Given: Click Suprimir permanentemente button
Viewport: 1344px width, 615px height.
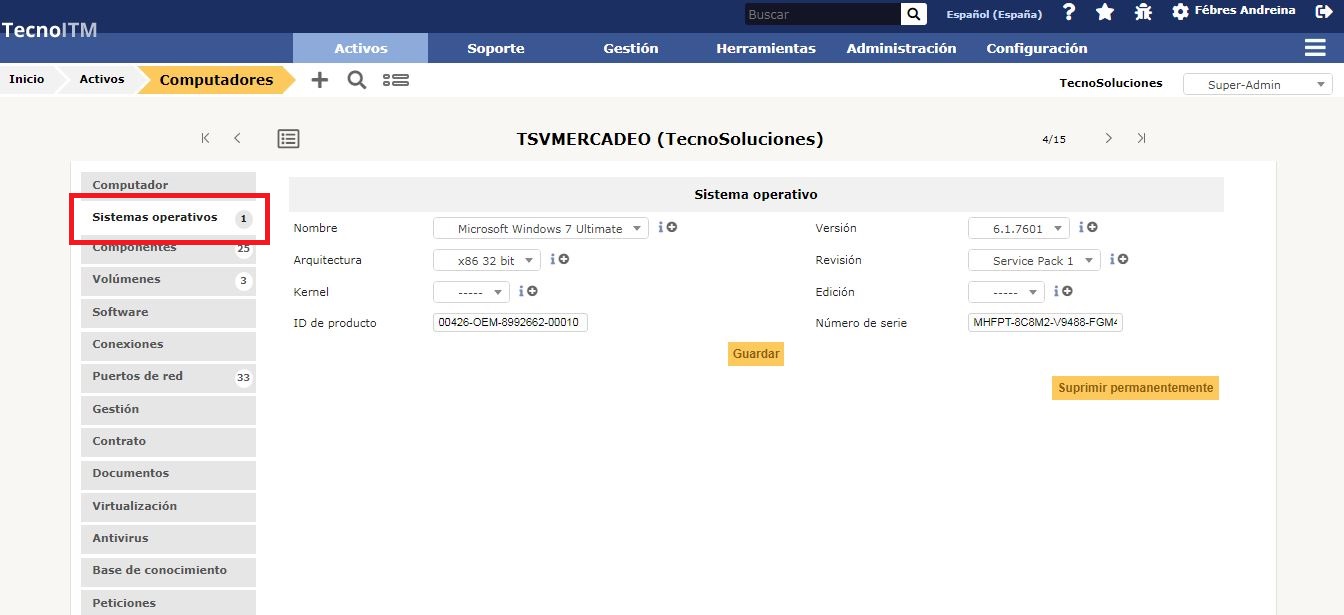Looking at the screenshot, I should (1135, 388).
